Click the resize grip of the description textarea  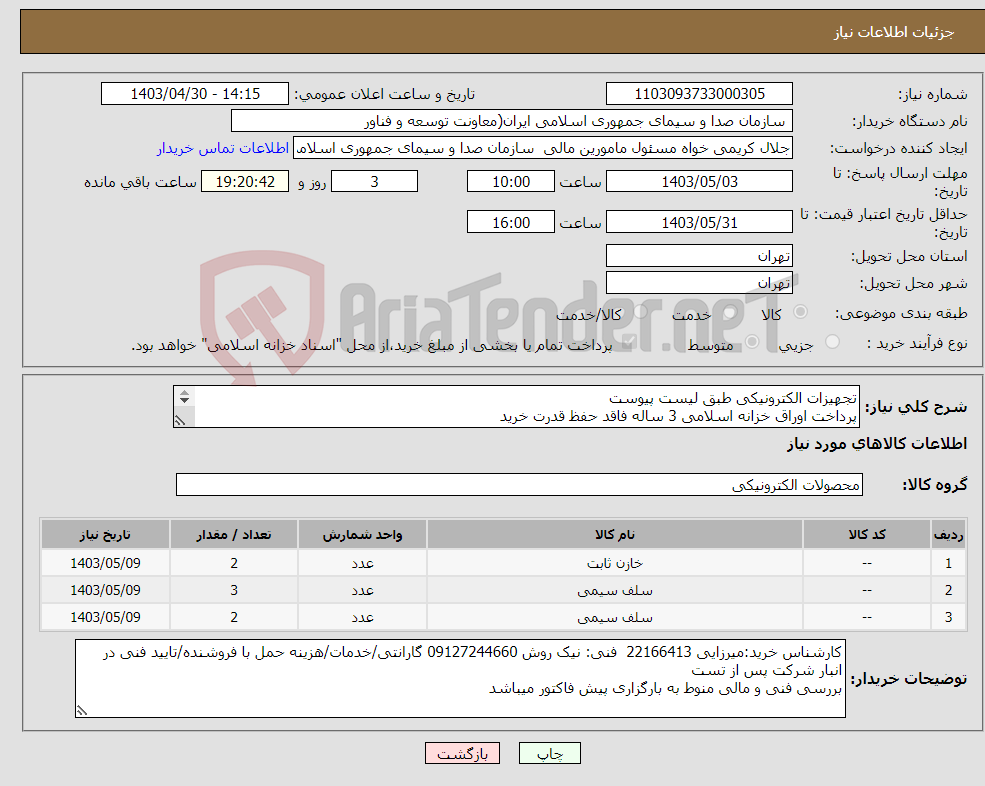tap(180, 421)
